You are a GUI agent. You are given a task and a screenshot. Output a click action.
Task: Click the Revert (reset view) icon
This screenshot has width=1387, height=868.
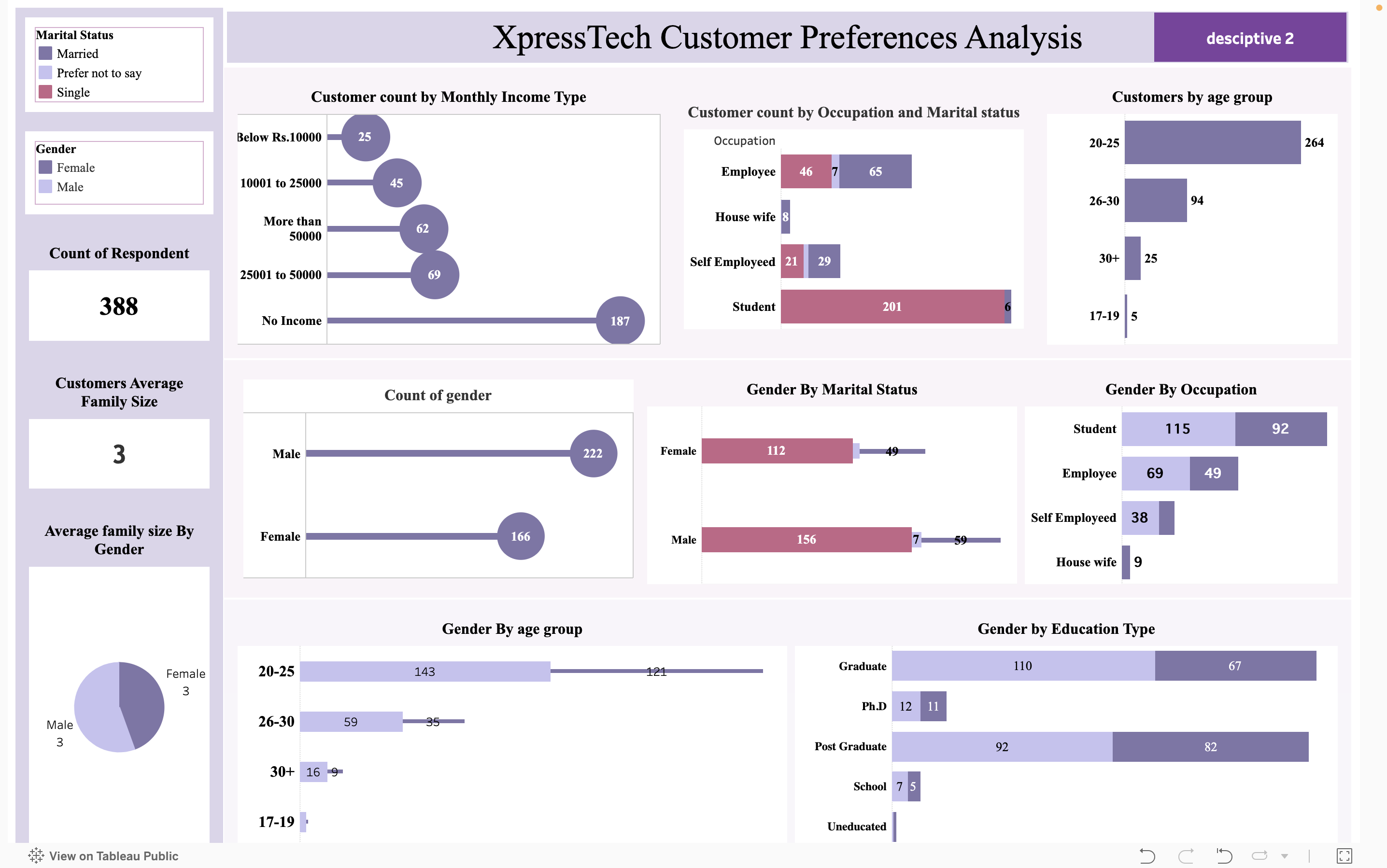[1224, 855]
